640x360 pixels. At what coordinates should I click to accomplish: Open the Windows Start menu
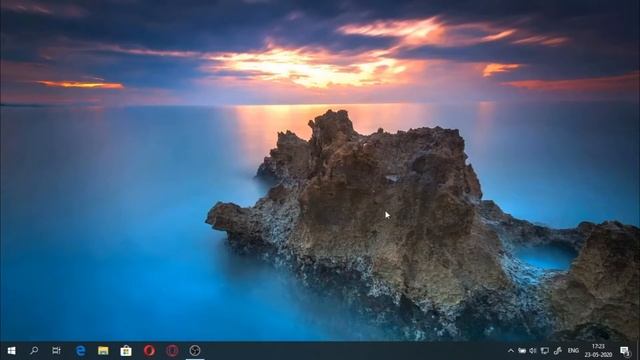pyautogui.click(x=11, y=351)
